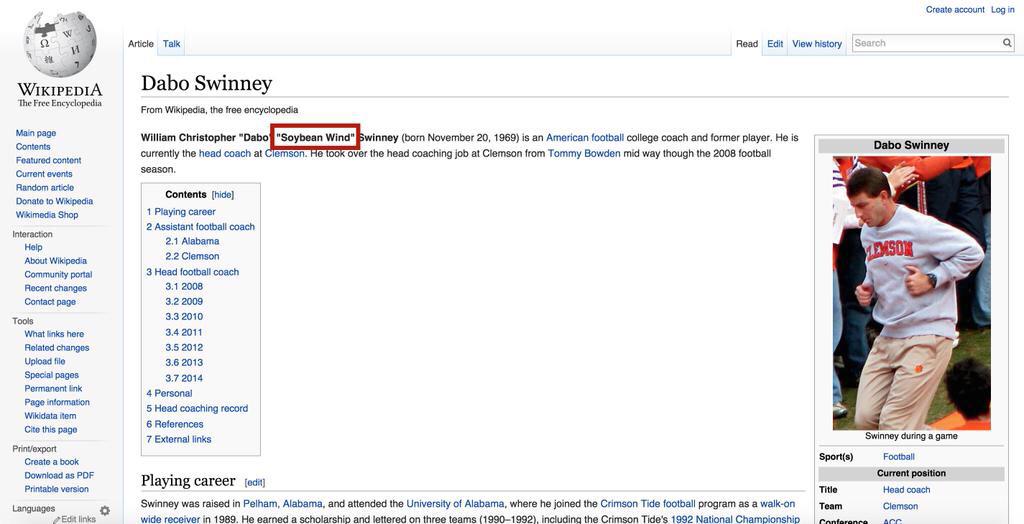Open the View history tab
This screenshot has width=1024, height=524.
click(x=817, y=44)
